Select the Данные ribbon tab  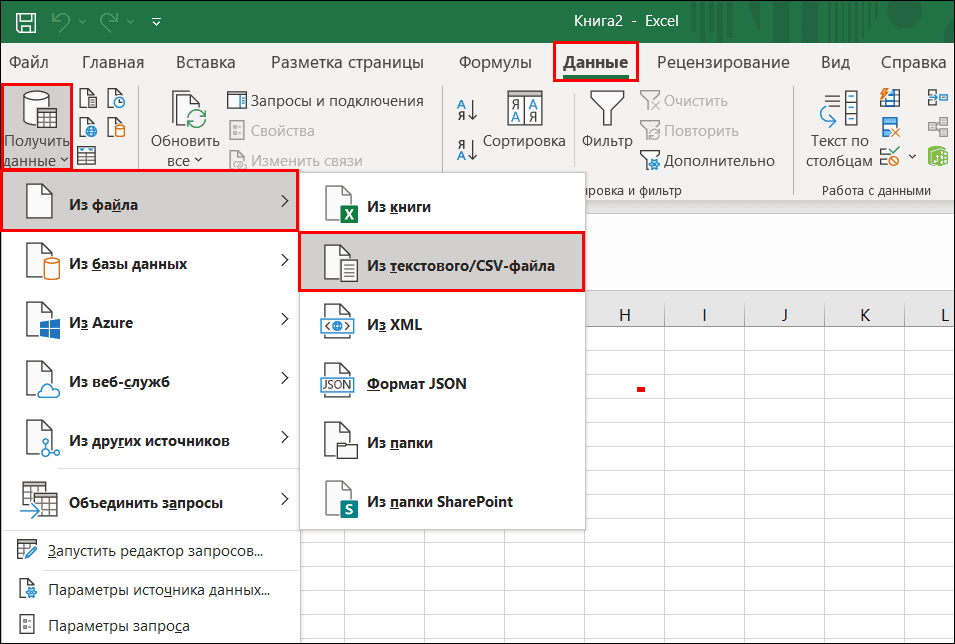tap(595, 62)
